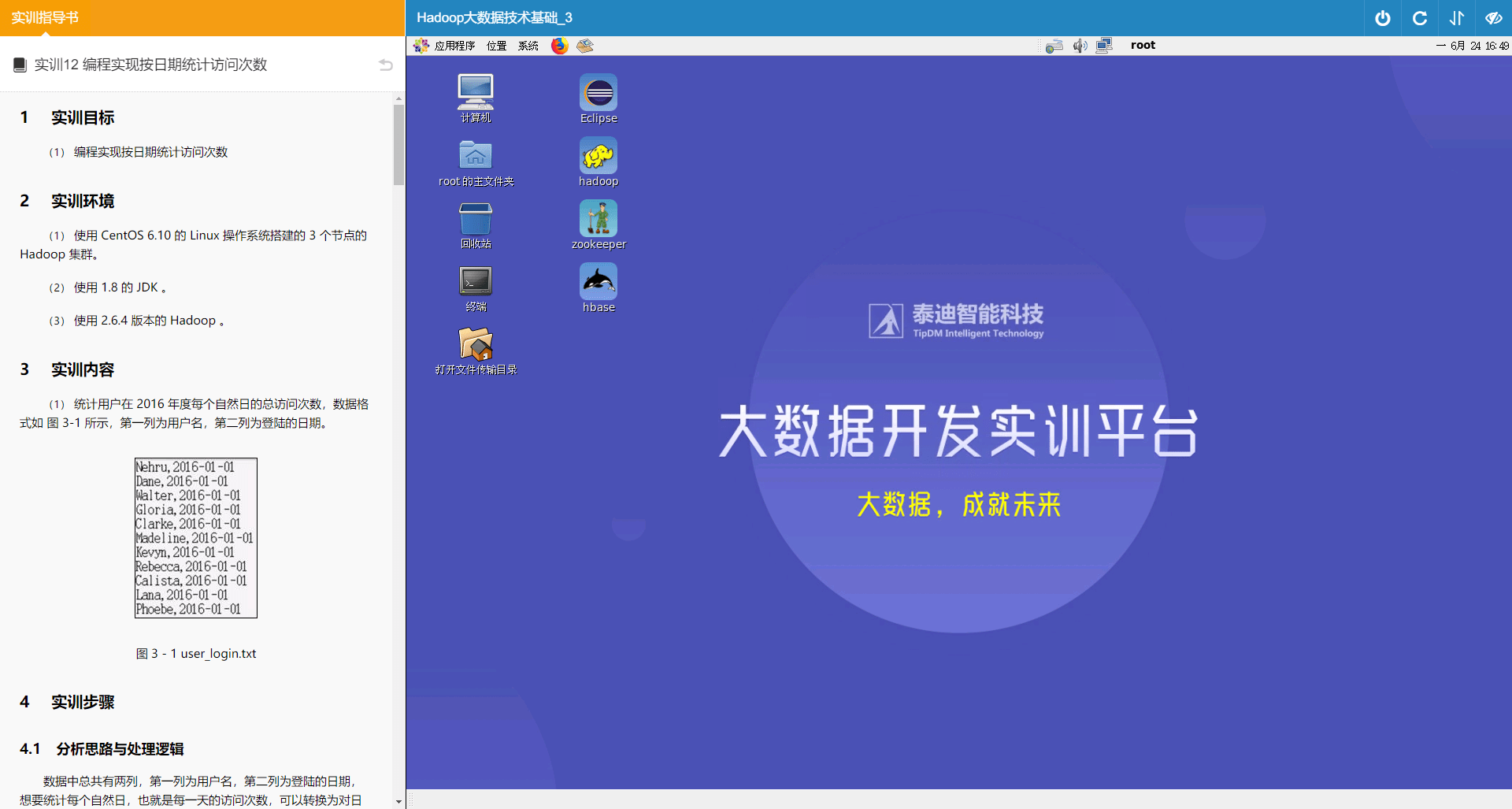
Task: Click the guide panel scroll-up arrow
Action: tap(398, 98)
